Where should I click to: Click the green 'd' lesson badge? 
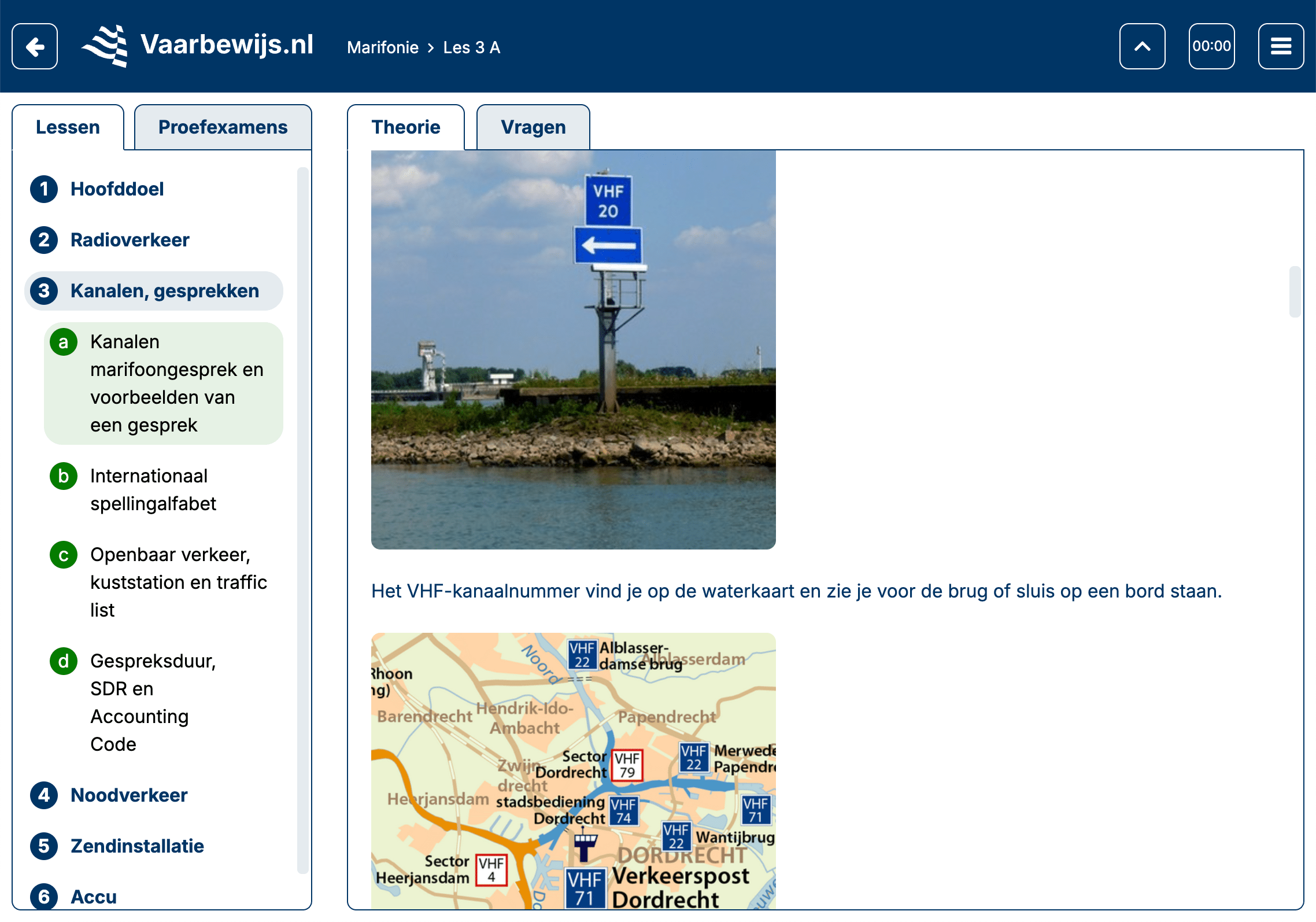[x=64, y=661]
